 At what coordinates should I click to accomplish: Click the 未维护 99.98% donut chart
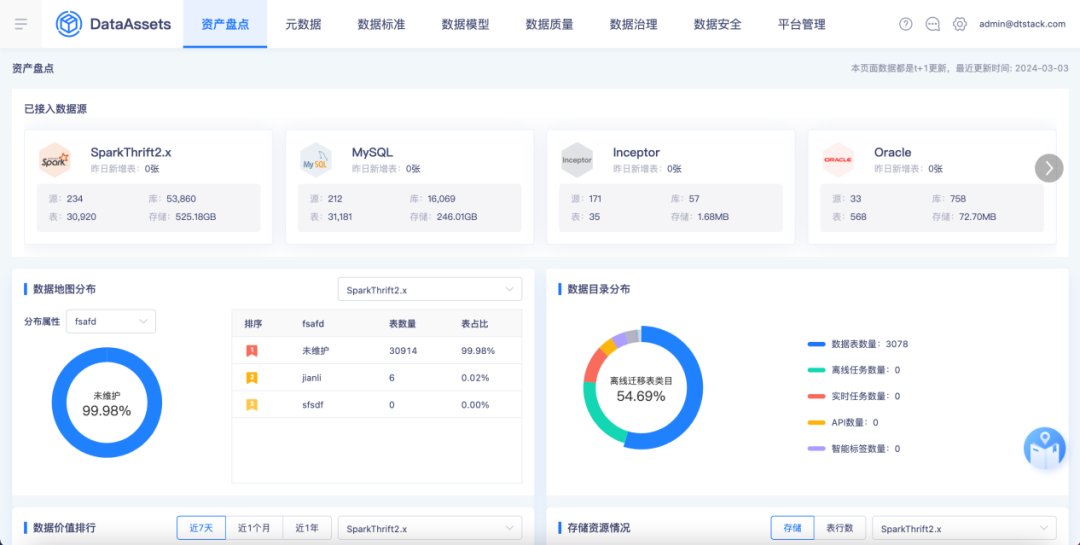click(x=107, y=403)
